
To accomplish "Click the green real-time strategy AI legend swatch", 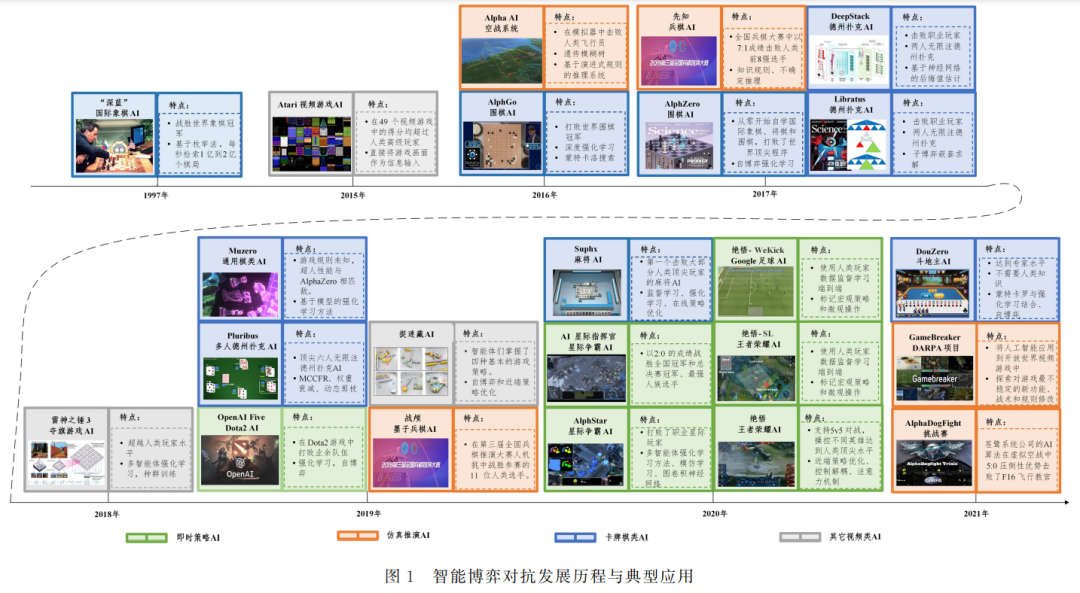I will pos(146,538).
